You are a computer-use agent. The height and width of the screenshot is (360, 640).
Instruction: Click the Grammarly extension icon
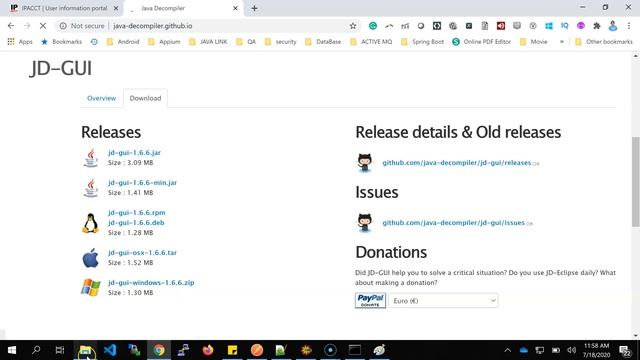click(x=373, y=26)
